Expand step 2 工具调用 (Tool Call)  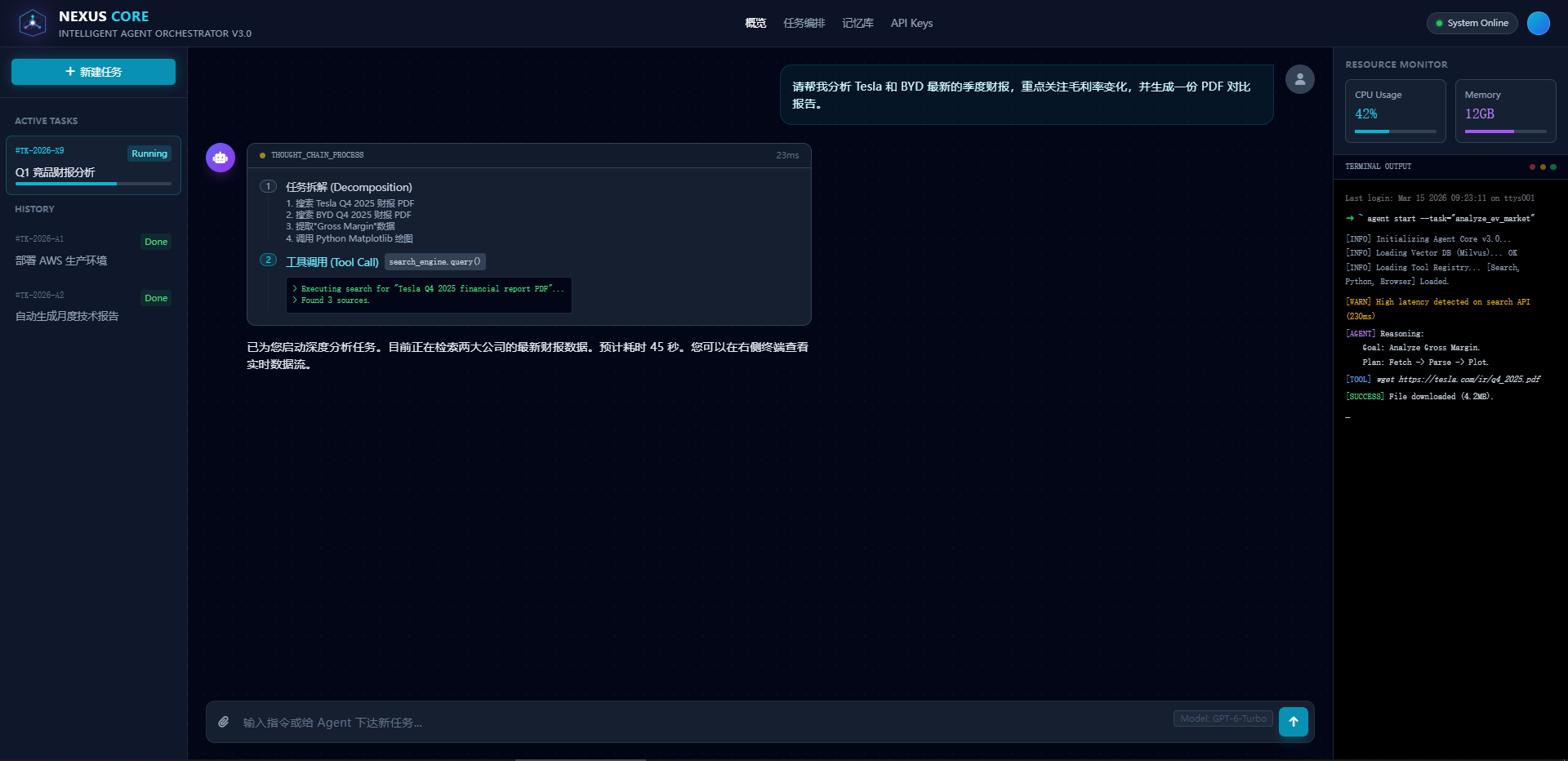point(332,261)
